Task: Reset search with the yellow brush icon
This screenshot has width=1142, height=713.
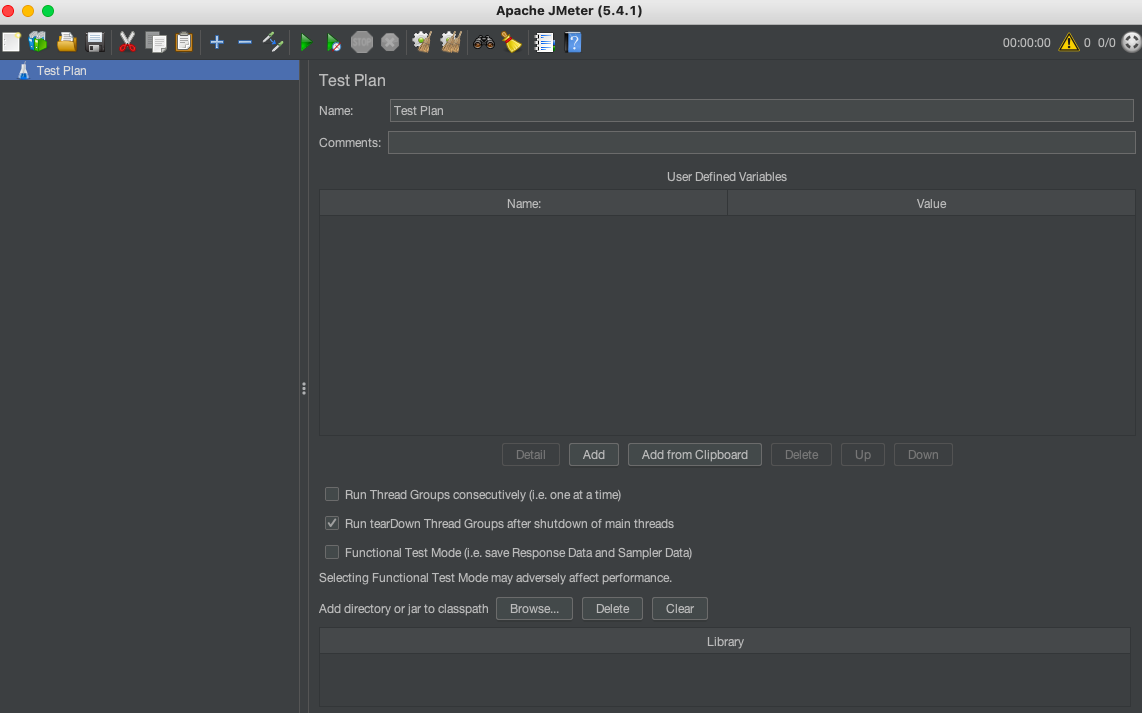Action: (511, 42)
